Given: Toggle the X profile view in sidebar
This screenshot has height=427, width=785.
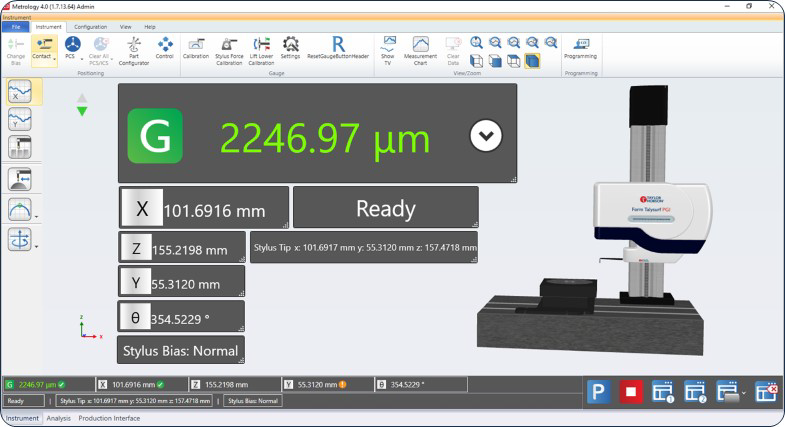Looking at the screenshot, I should pyautogui.click(x=19, y=92).
